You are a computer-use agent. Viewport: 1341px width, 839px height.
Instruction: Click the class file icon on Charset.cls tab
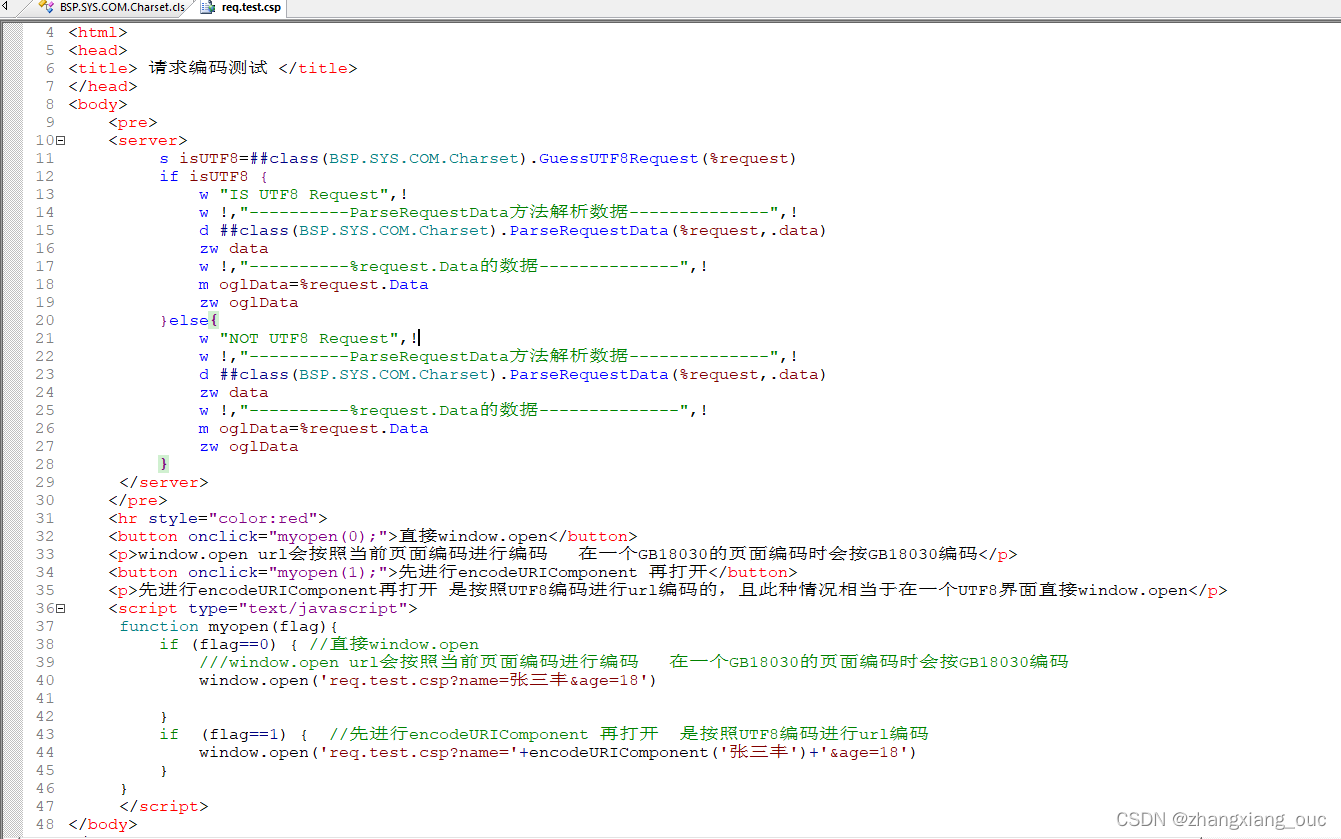click(46, 8)
